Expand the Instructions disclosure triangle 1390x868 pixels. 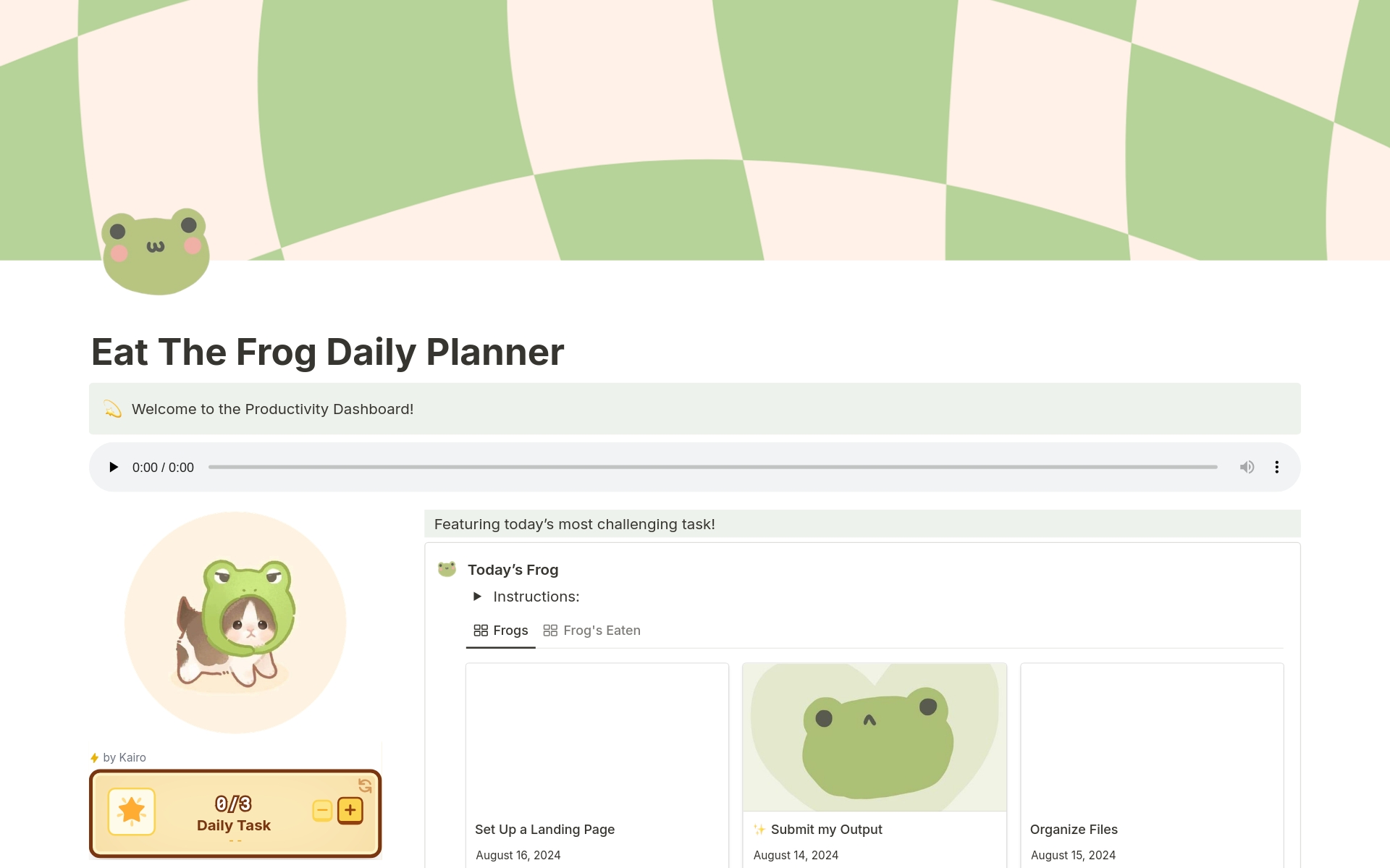[478, 596]
